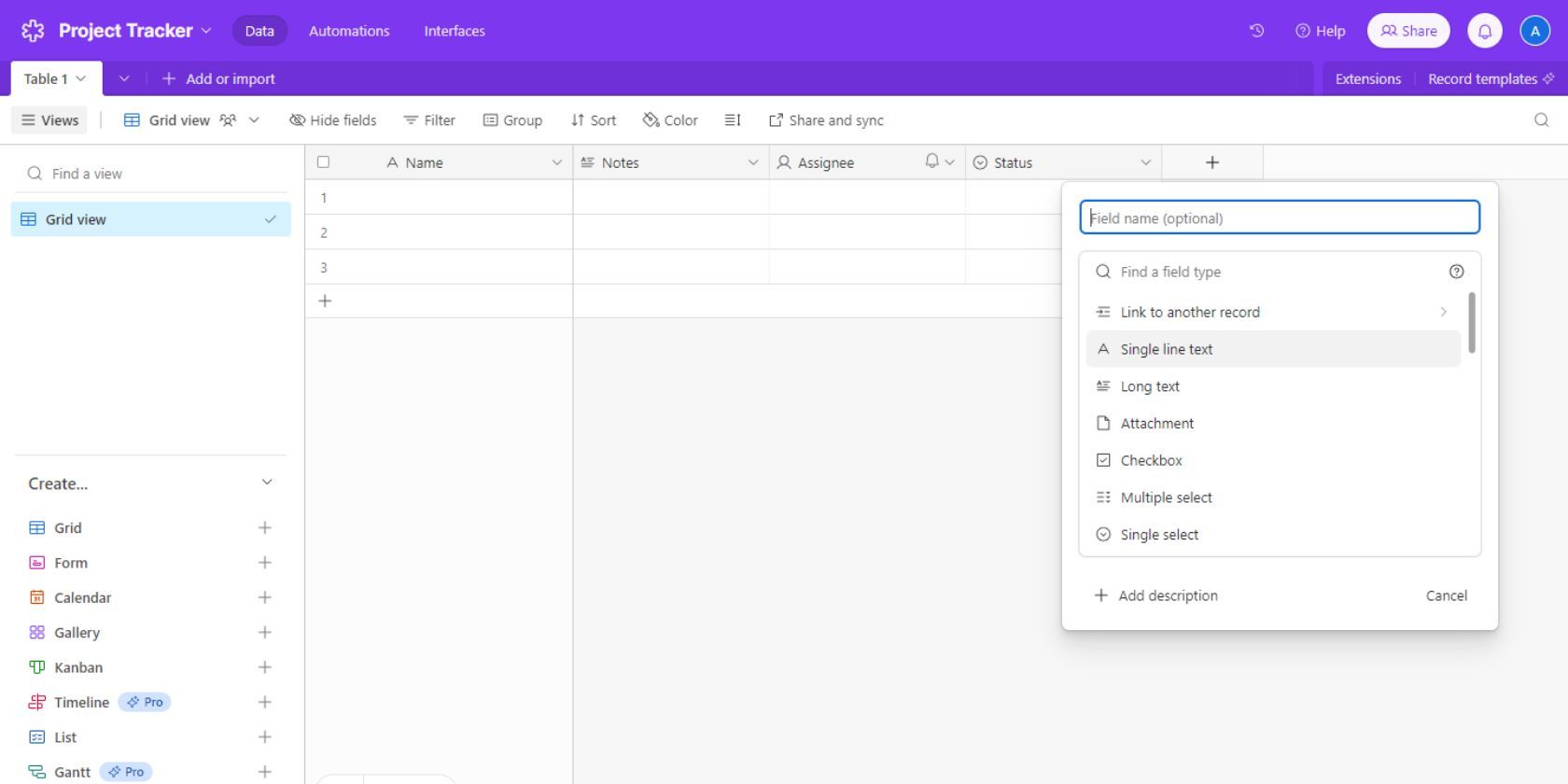Add a new field with plus column header
Image resolution: width=1568 pixels, height=784 pixels.
(x=1211, y=162)
